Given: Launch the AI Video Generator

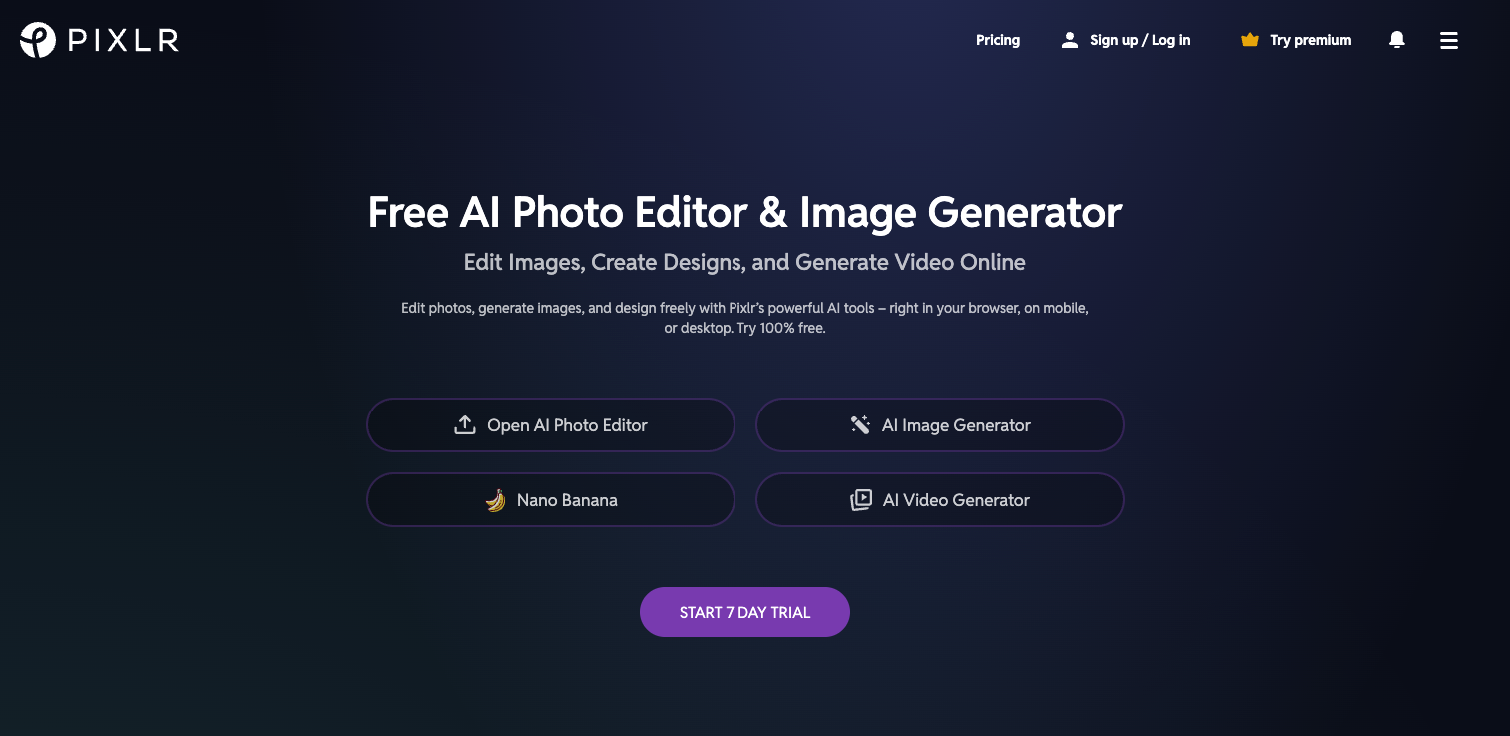Looking at the screenshot, I should point(940,499).
